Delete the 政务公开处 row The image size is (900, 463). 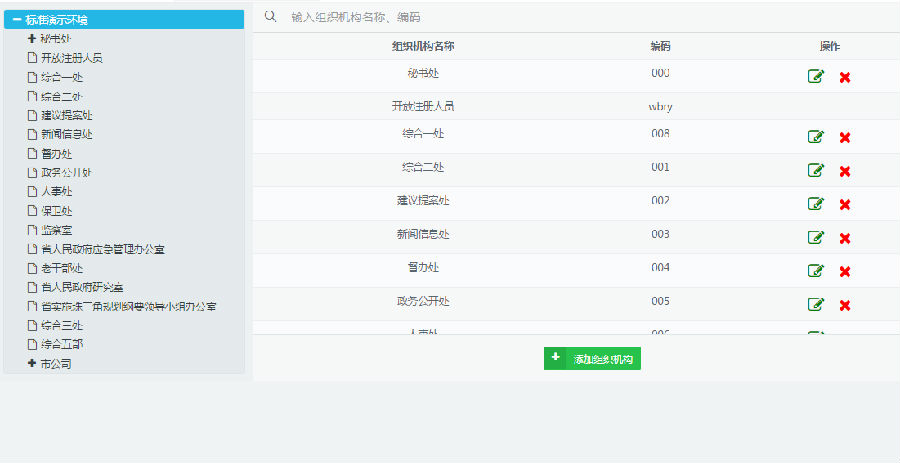[845, 305]
